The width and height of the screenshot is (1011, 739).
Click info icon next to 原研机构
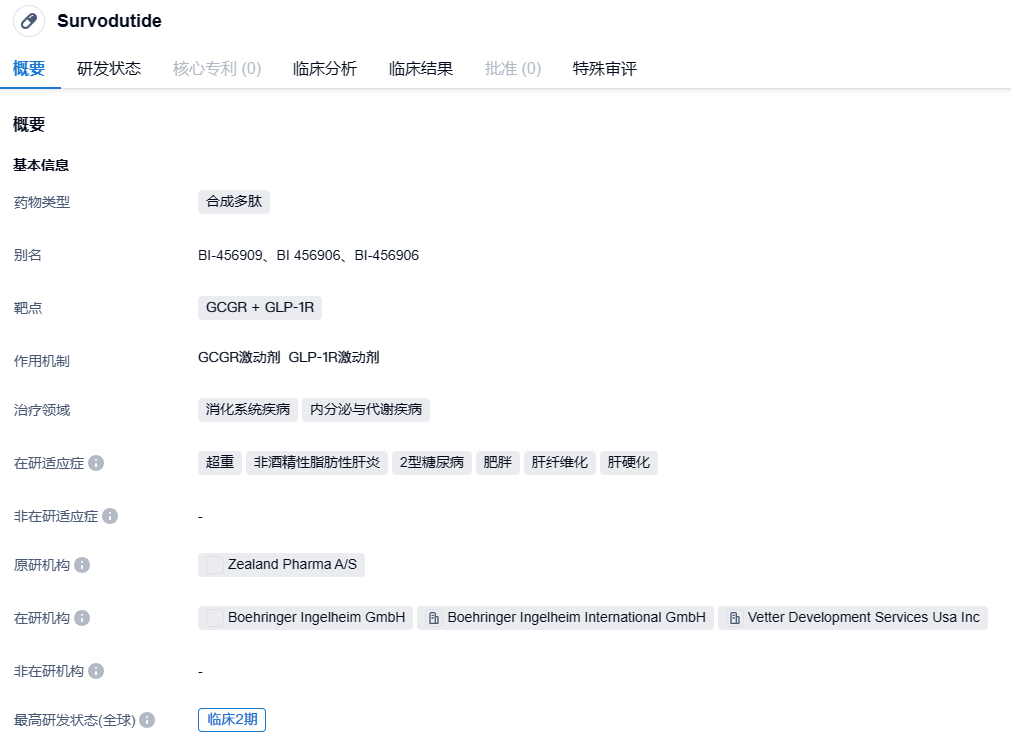[82, 565]
